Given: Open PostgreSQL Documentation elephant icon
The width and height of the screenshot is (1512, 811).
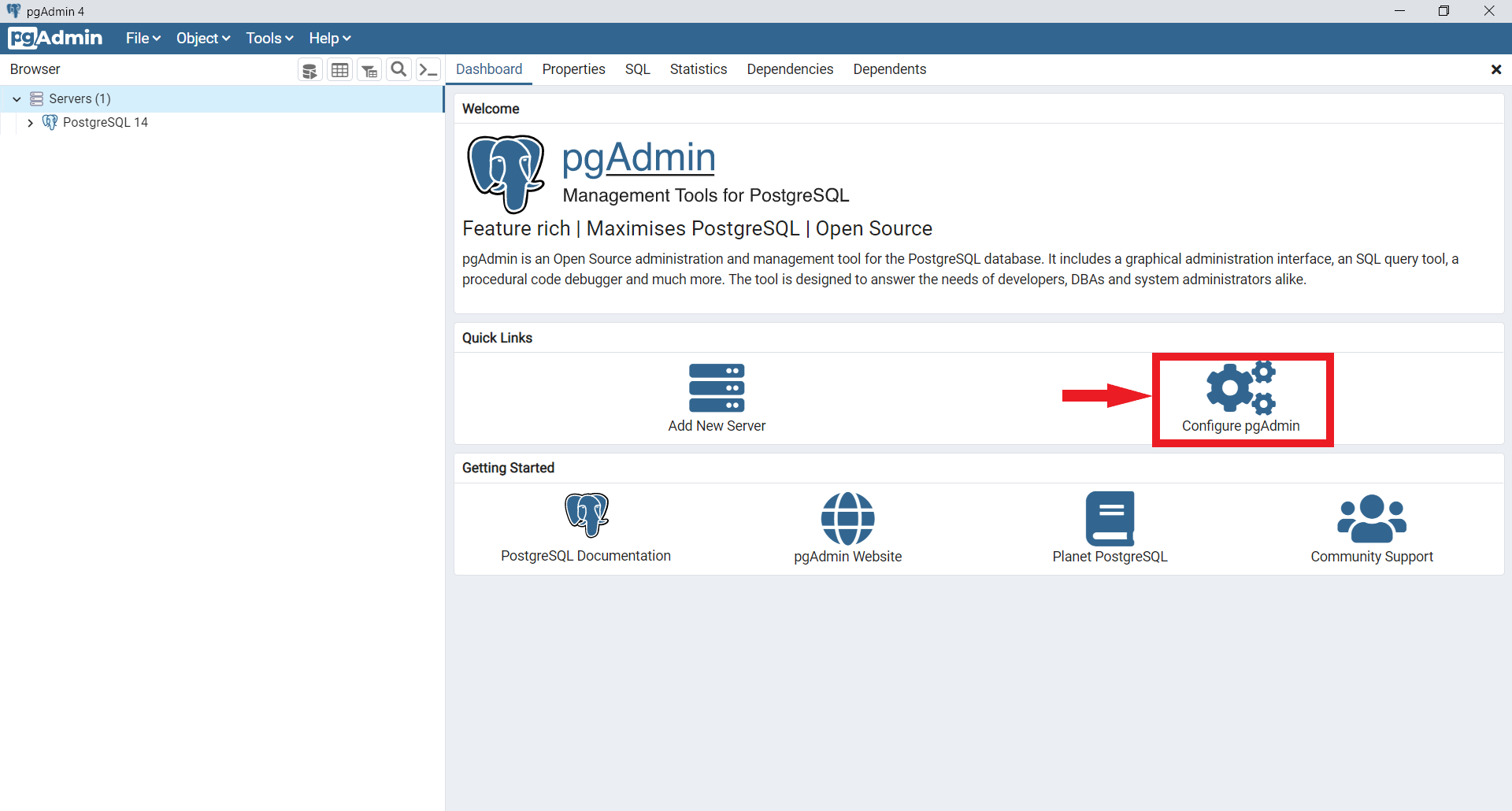Looking at the screenshot, I should 587,515.
